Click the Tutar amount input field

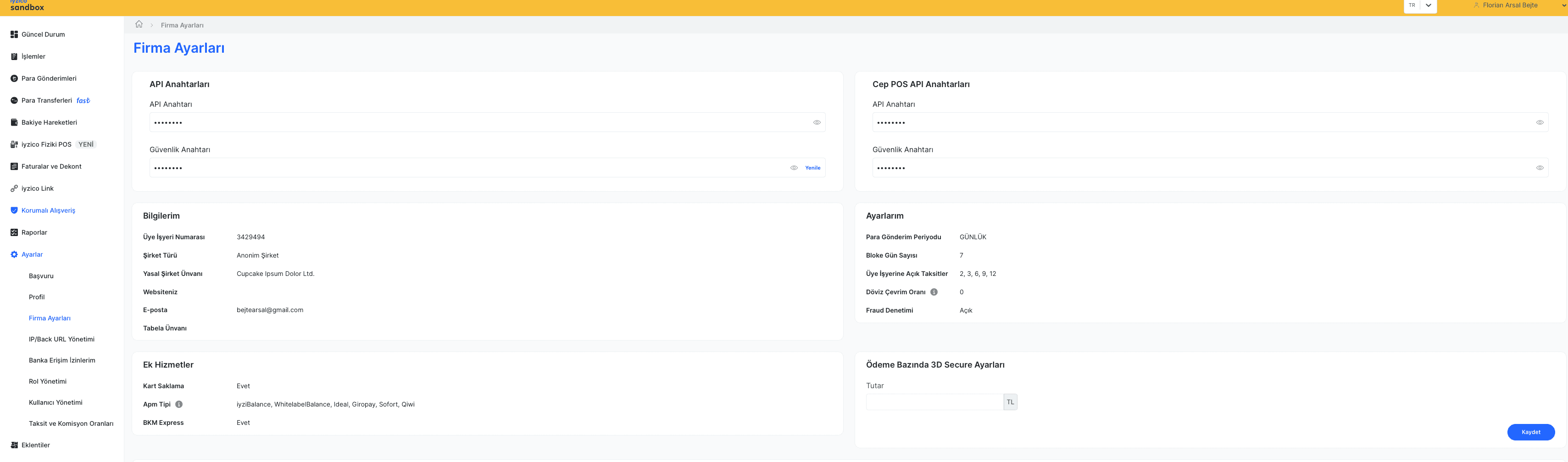(934, 402)
